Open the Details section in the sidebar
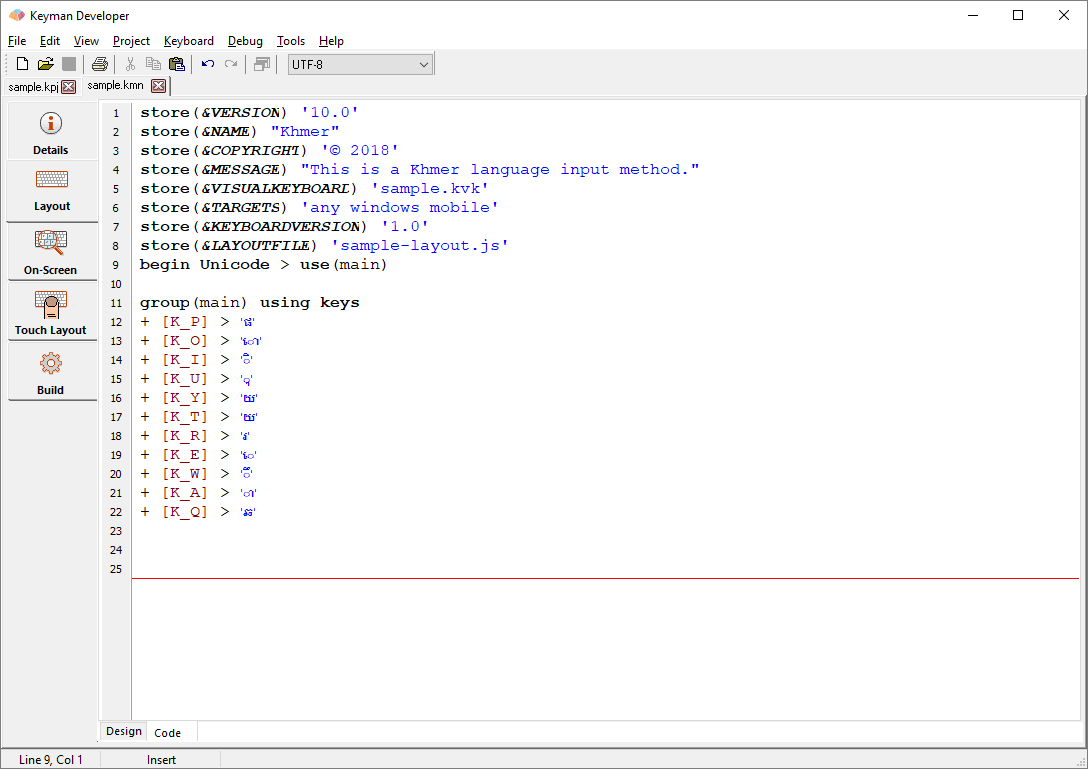Viewport: 1088px width, 769px height. pos(51,133)
